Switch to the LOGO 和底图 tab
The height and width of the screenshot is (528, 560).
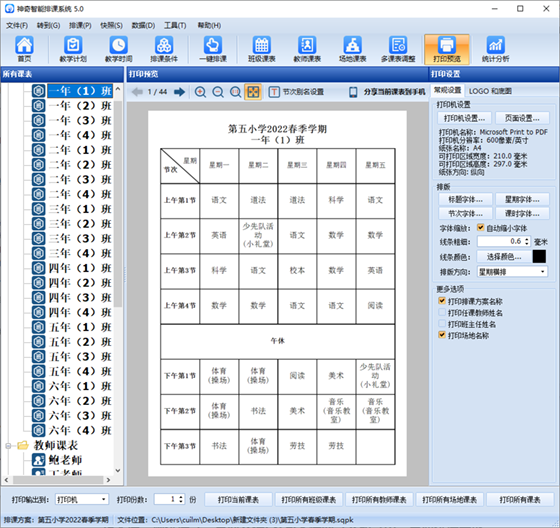tap(490, 91)
